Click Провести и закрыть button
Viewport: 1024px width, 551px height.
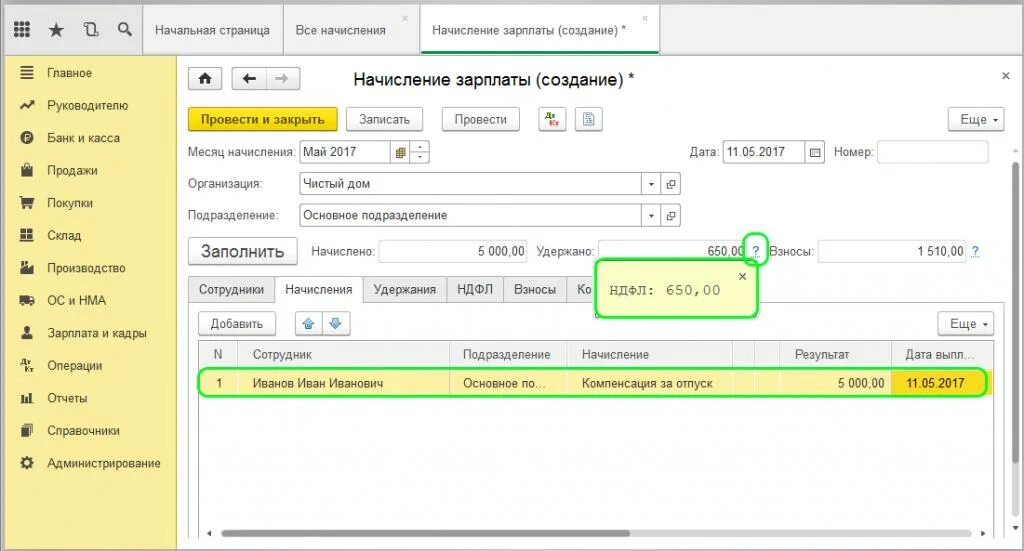(x=263, y=119)
